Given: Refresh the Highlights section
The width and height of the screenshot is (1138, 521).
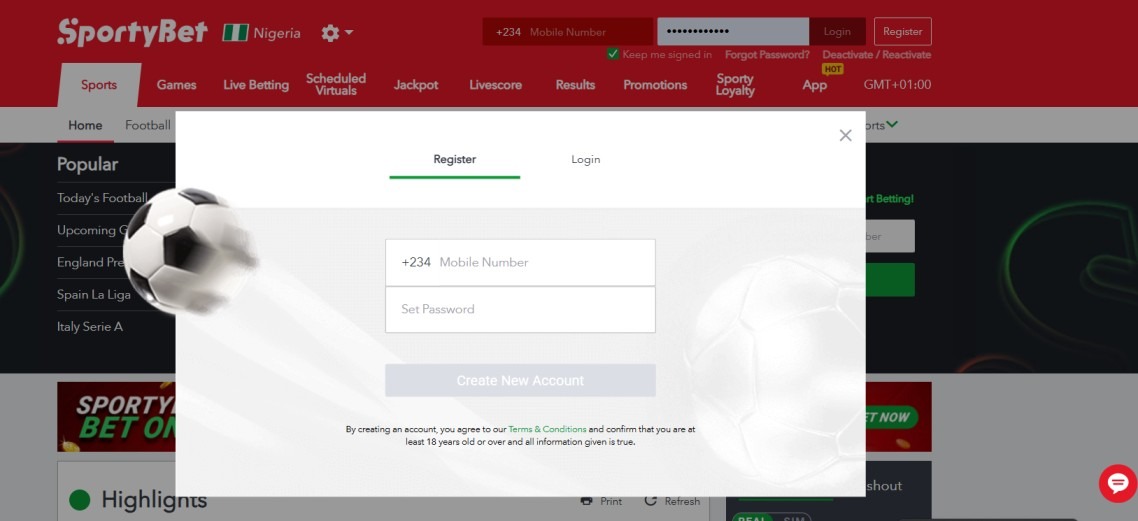Looking at the screenshot, I should [x=672, y=501].
